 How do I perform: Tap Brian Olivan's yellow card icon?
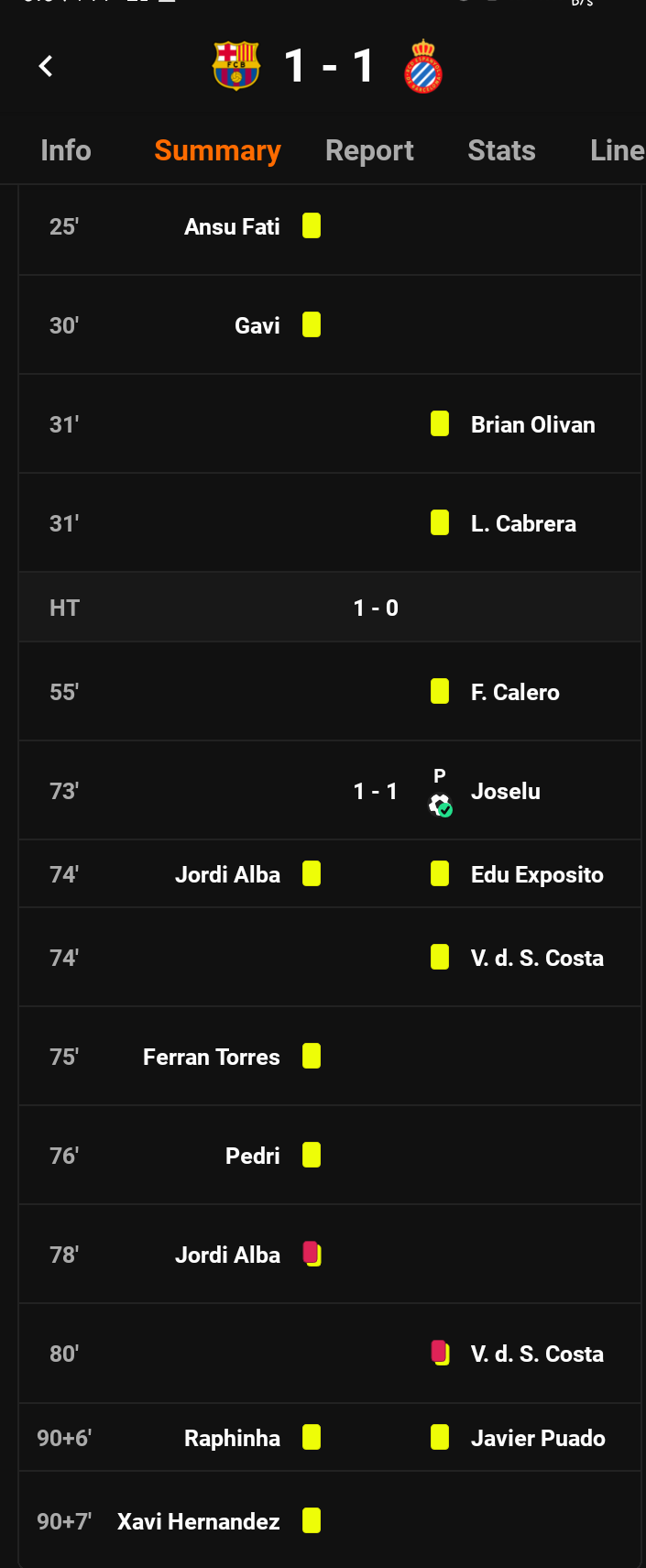(x=440, y=423)
